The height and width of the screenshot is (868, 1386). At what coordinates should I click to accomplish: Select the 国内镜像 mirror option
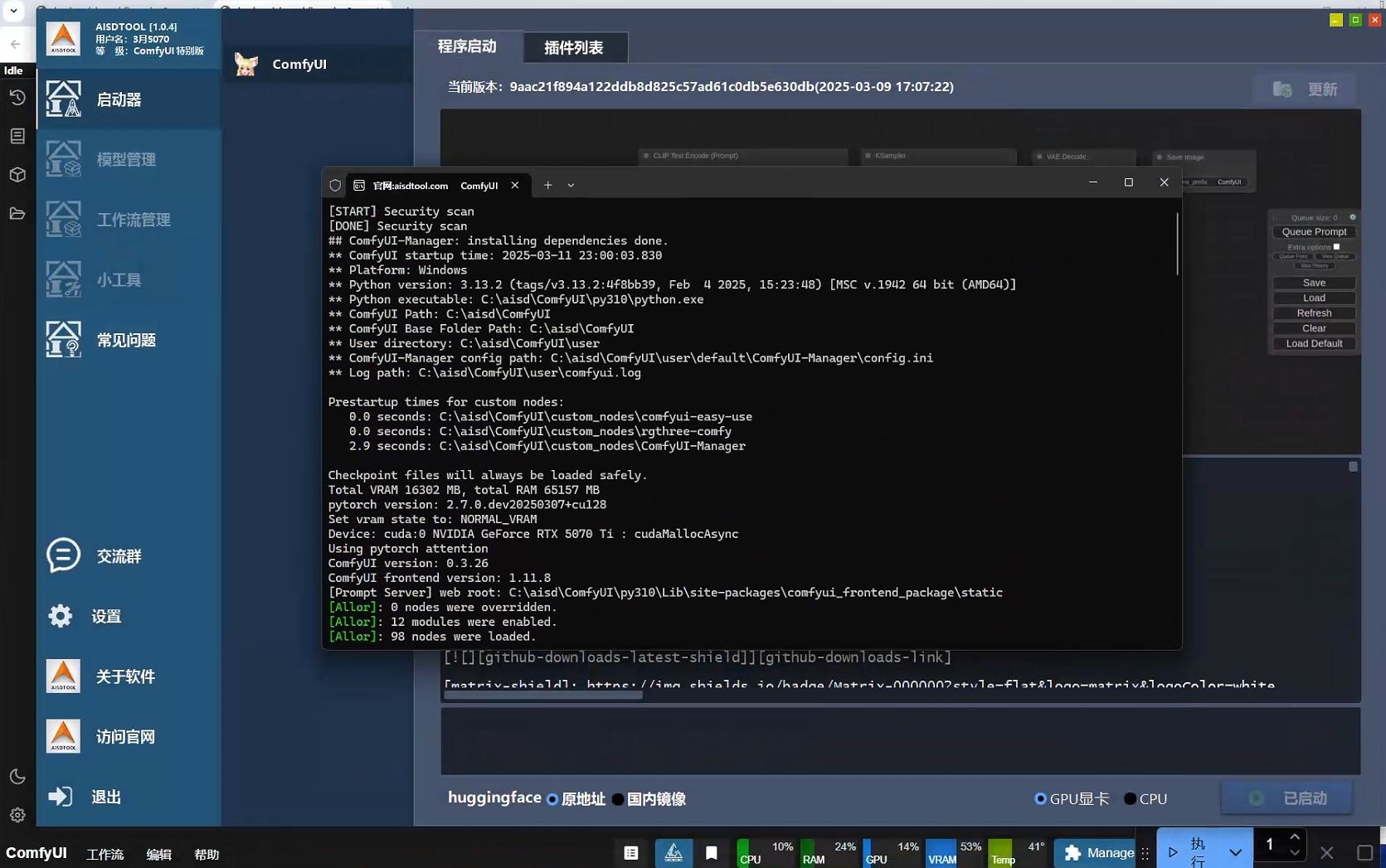point(649,799)
